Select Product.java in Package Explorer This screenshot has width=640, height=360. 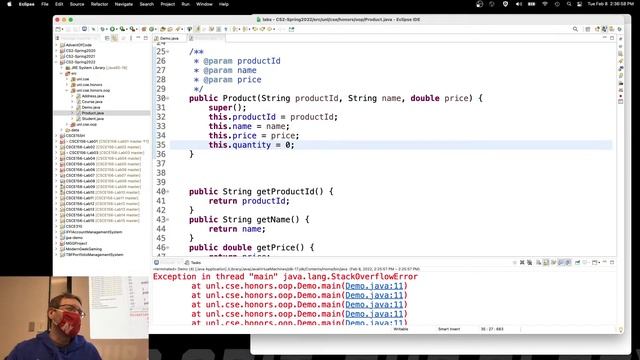[x=92, y=113]
